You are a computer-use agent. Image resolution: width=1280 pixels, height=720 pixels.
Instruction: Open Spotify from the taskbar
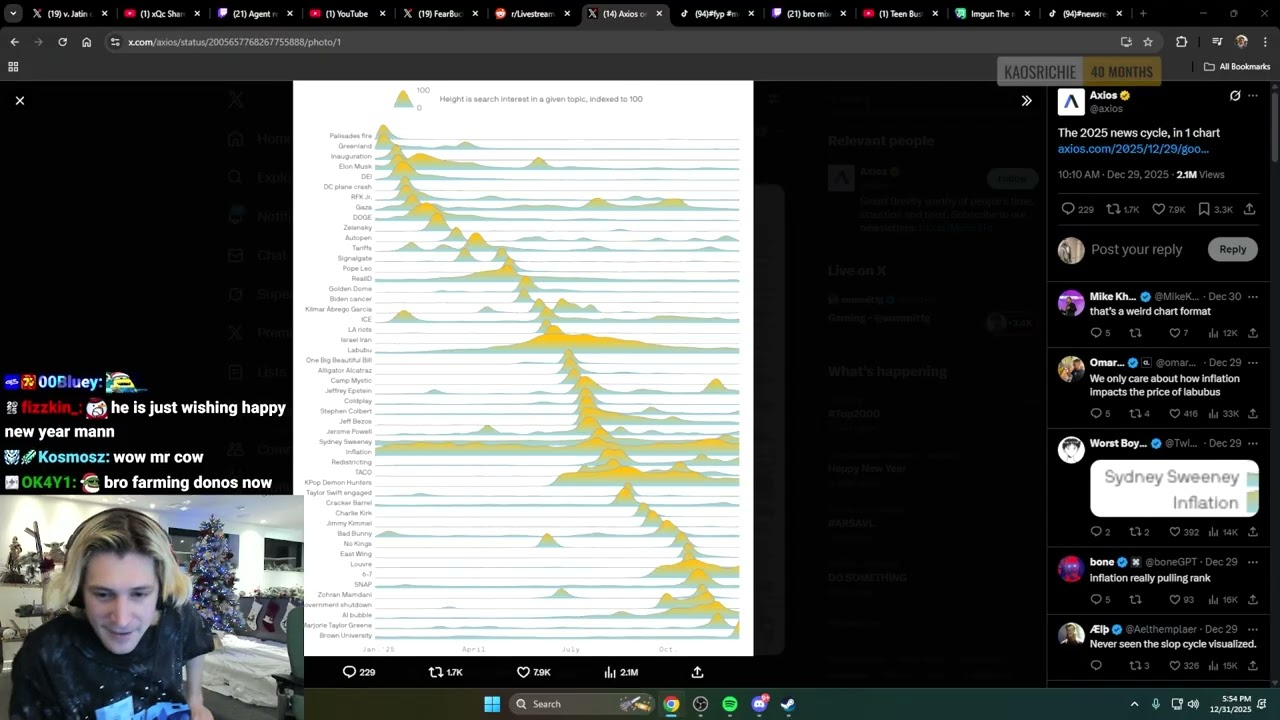tap(730, 704)
